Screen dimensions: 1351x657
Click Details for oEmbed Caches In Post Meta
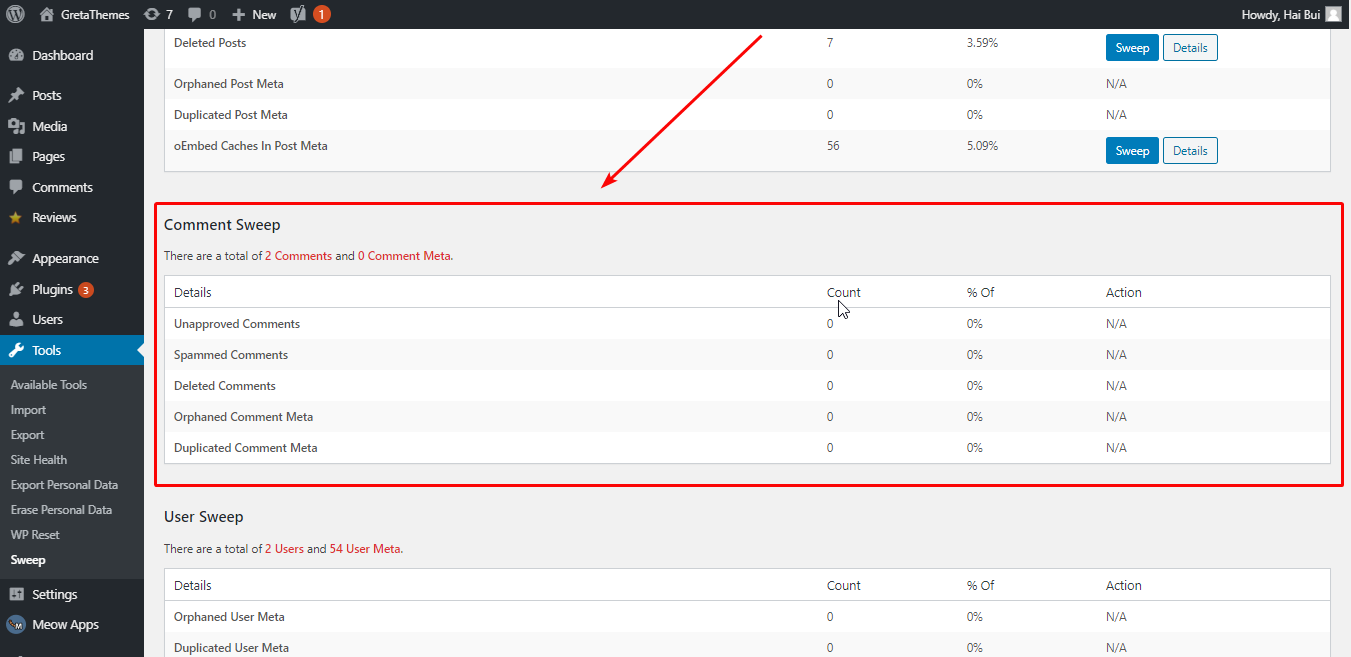point(1190,150)
